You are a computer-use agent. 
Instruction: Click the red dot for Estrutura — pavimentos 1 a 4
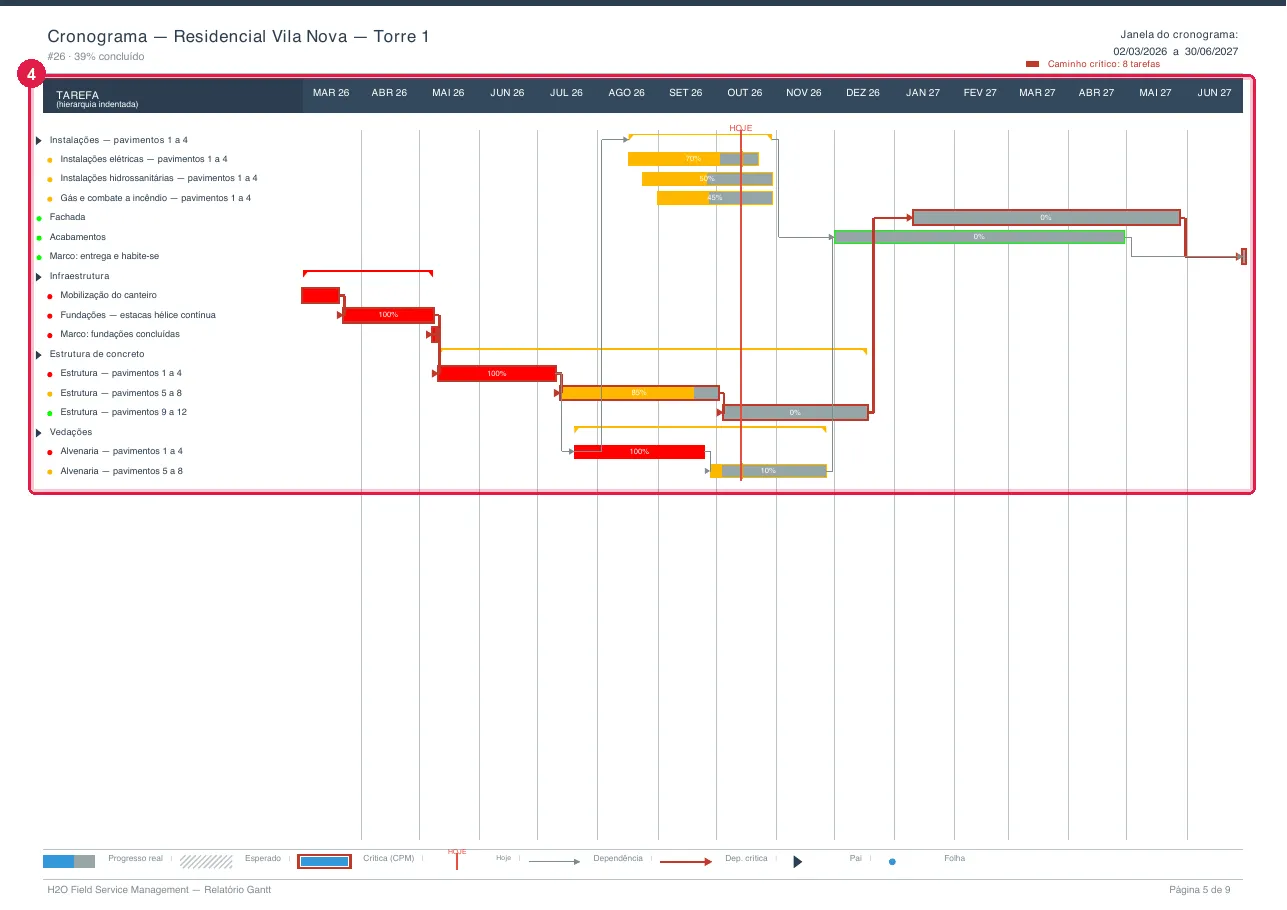(x=50, y=374)
